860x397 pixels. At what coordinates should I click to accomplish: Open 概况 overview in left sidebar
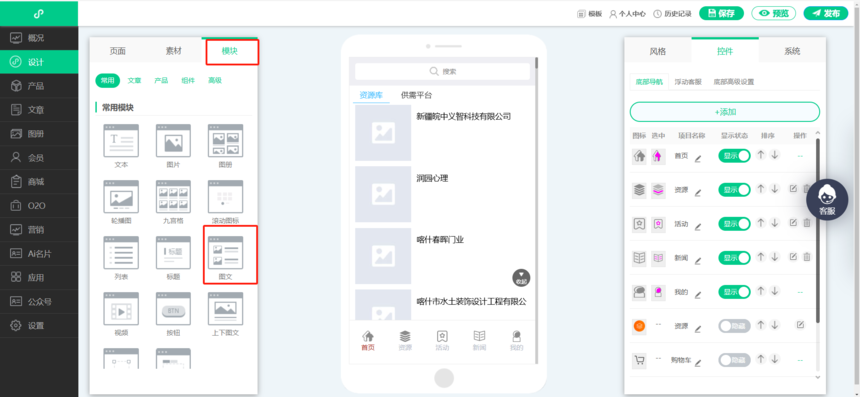click(39, 38)
